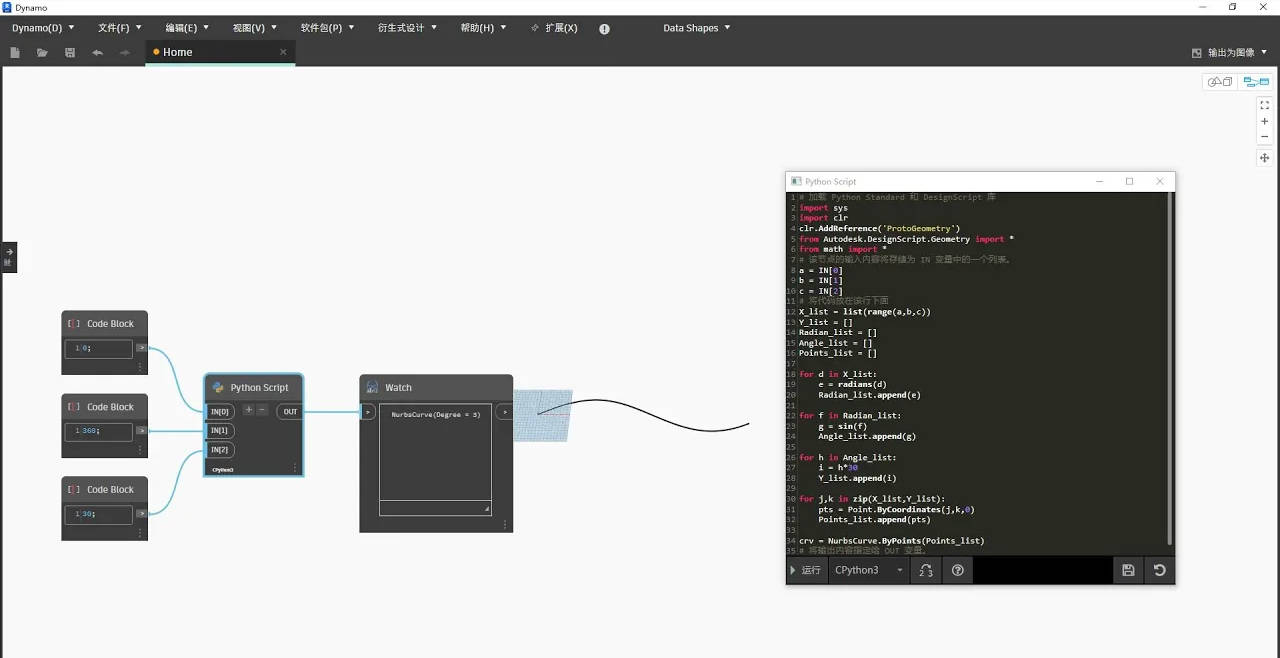Click the fit-to-screen icon on the right
This screenshot has width=1280, height=658.
(x=1264, y=104)
